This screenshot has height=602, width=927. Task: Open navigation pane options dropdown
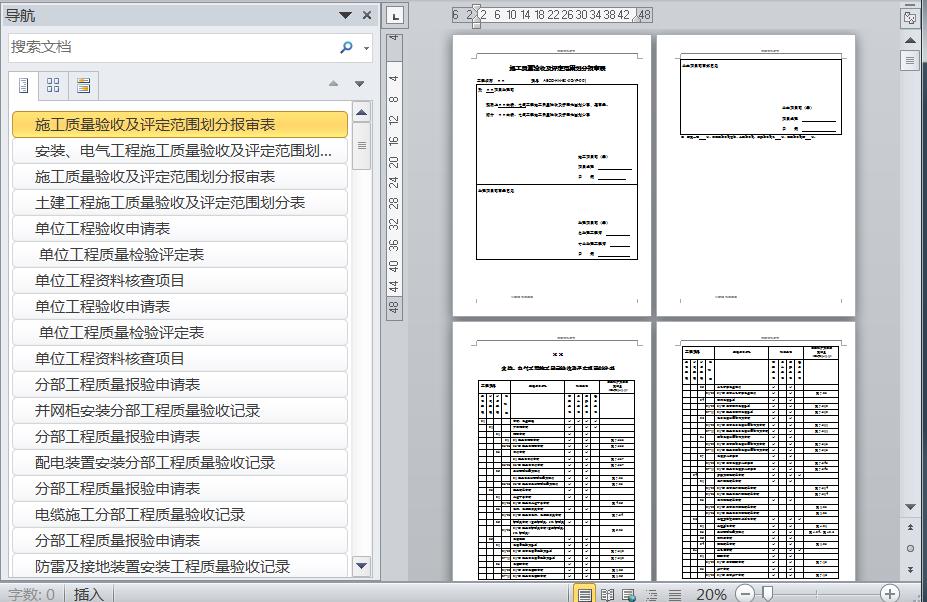[x=345, y=15]
